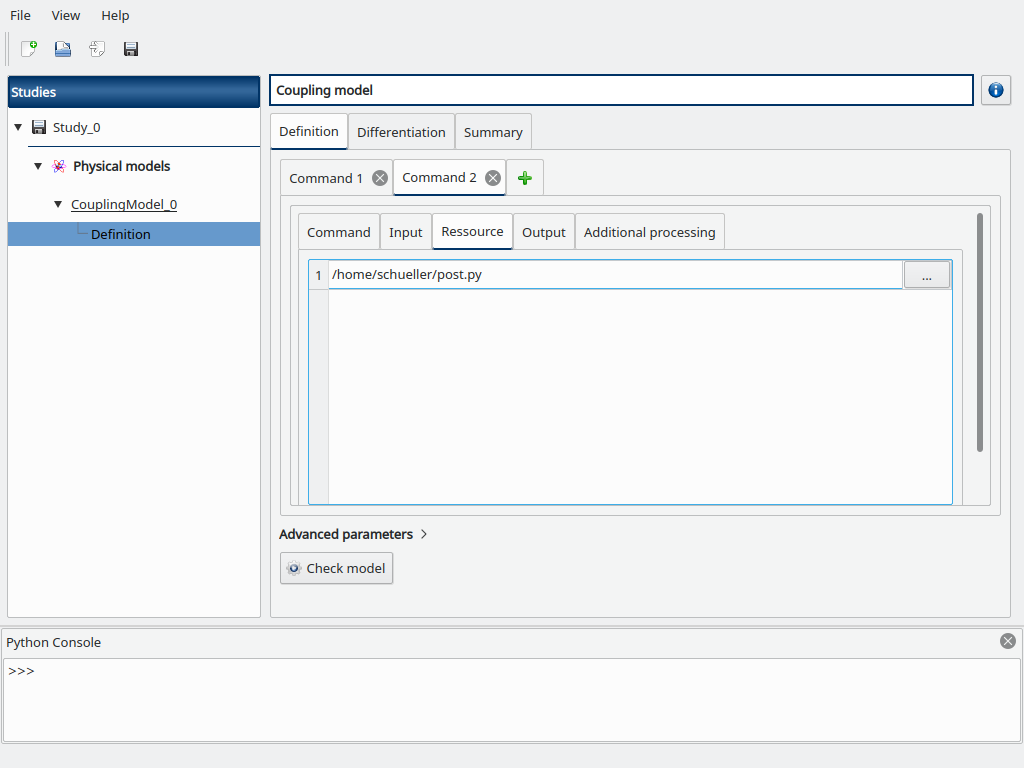Collapse the Study_0 tree node
1024x768 pixels.
point(18,127)
